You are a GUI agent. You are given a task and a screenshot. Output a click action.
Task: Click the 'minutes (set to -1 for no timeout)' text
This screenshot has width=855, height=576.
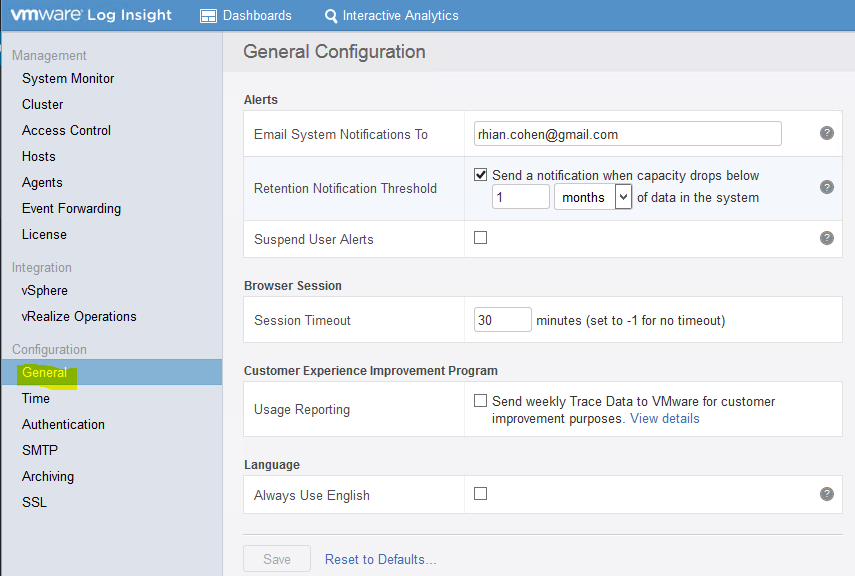click(x=631, y=320)
